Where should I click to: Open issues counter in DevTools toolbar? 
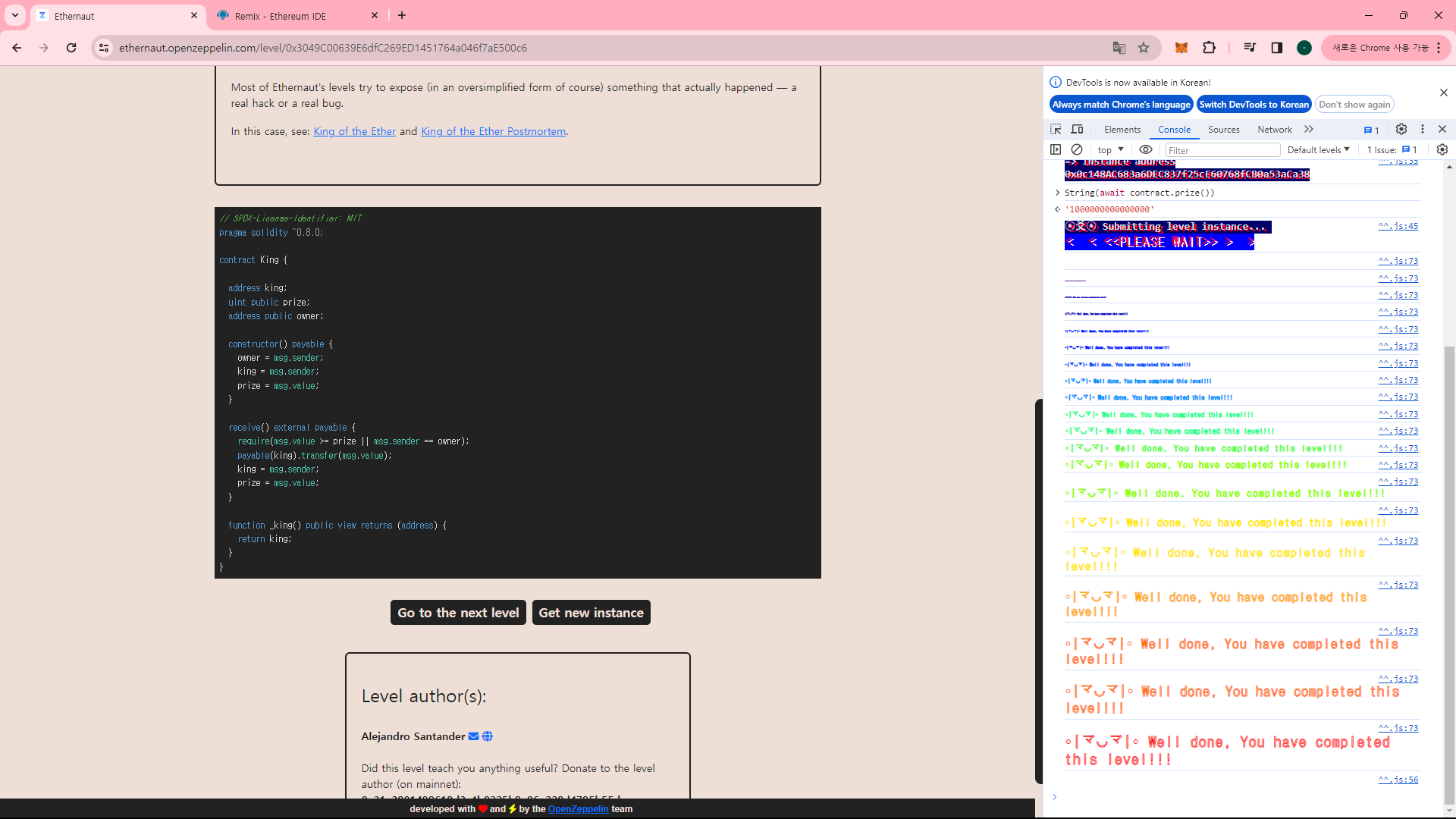(1371, 130)
